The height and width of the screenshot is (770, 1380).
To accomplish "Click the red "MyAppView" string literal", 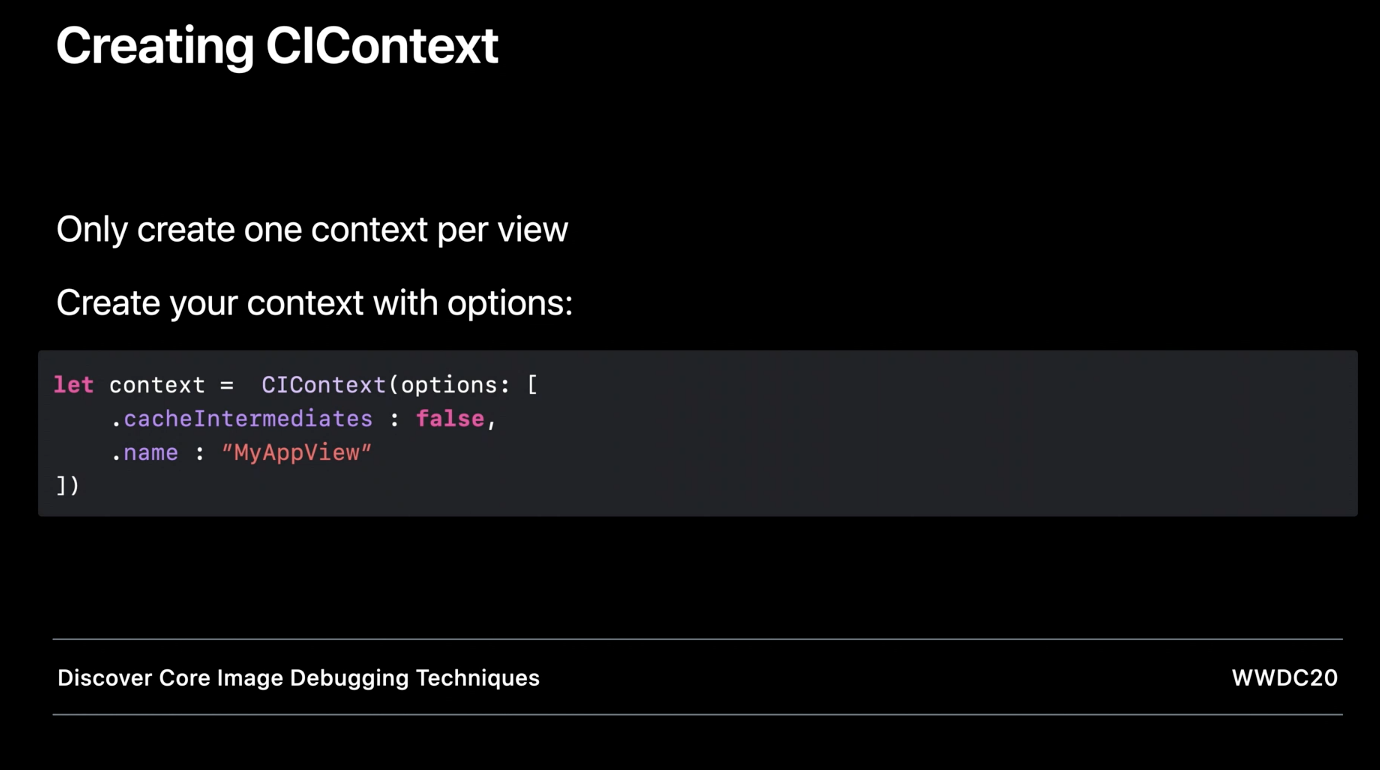I will [297, 453].
